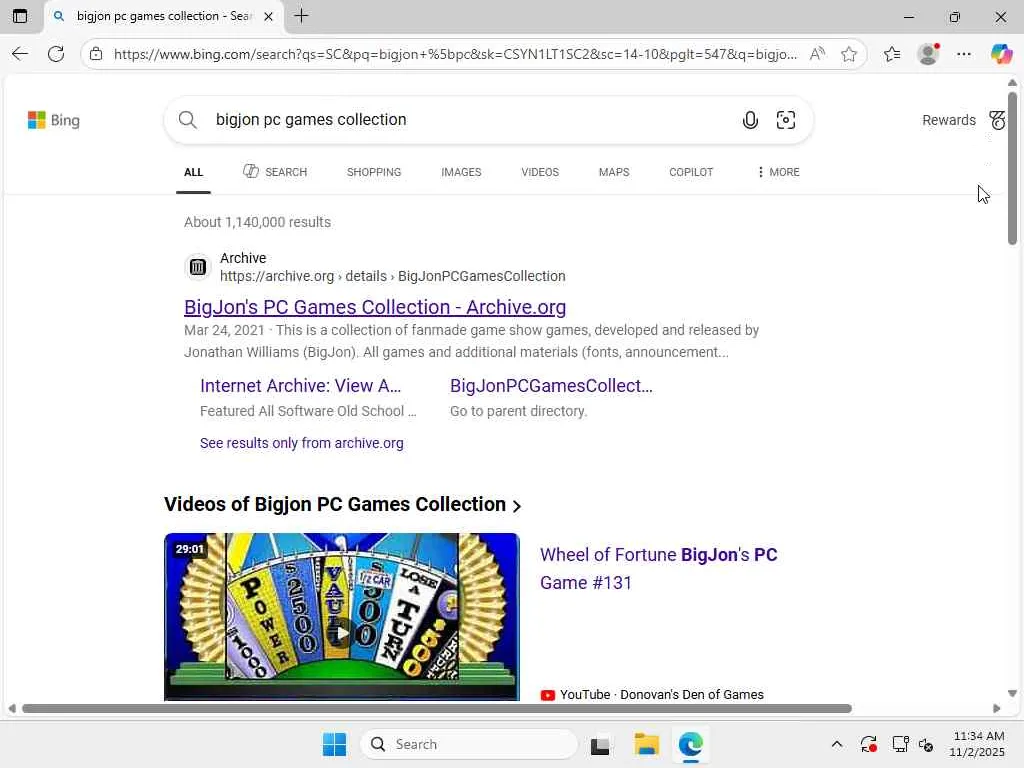This screenshot has height=768, width=1024.
Task: Click the vertical scrollbar thumb
Action: click(1012, 168)
